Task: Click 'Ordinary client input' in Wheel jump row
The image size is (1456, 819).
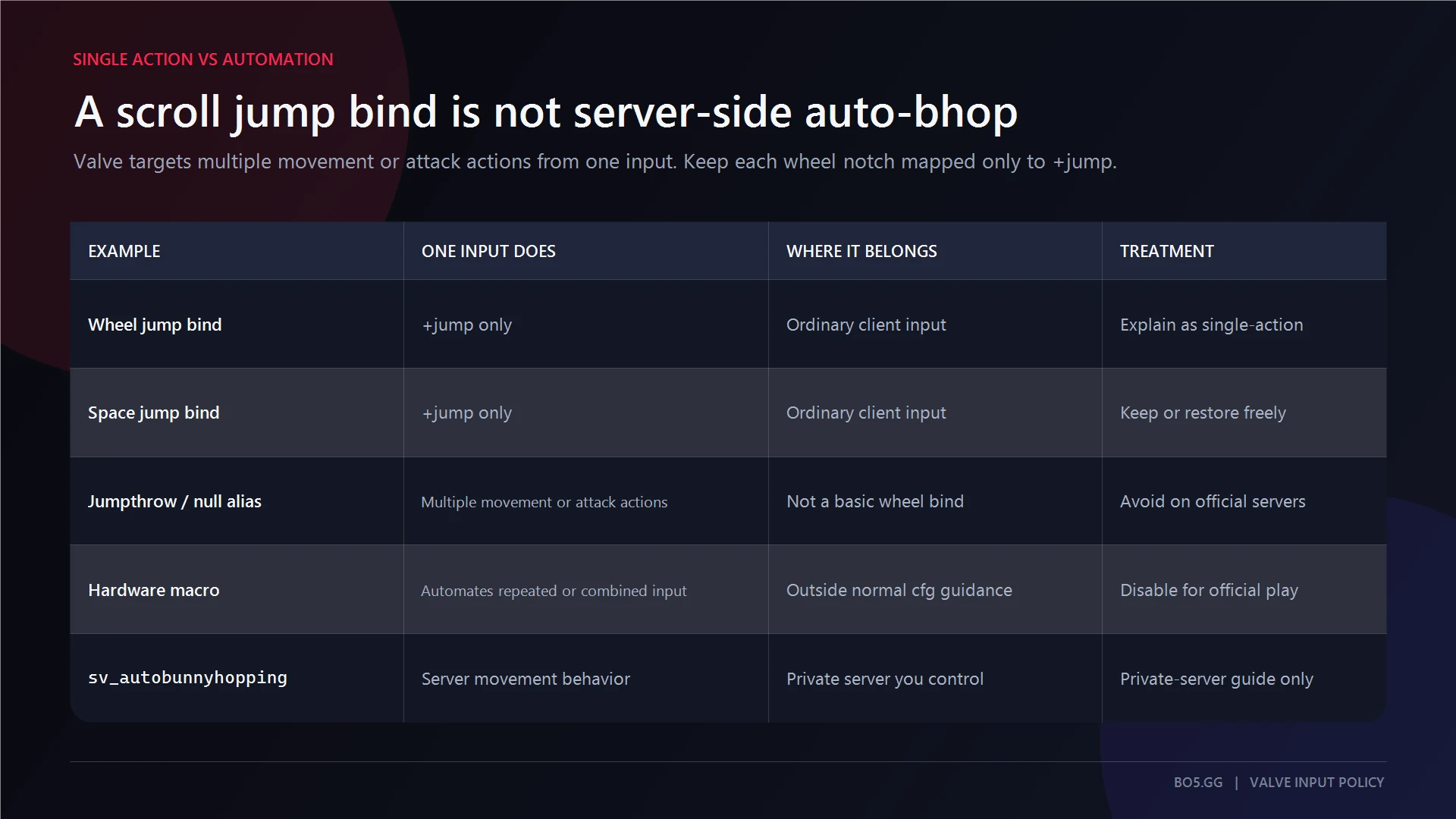Action: (x=866, y=325)
